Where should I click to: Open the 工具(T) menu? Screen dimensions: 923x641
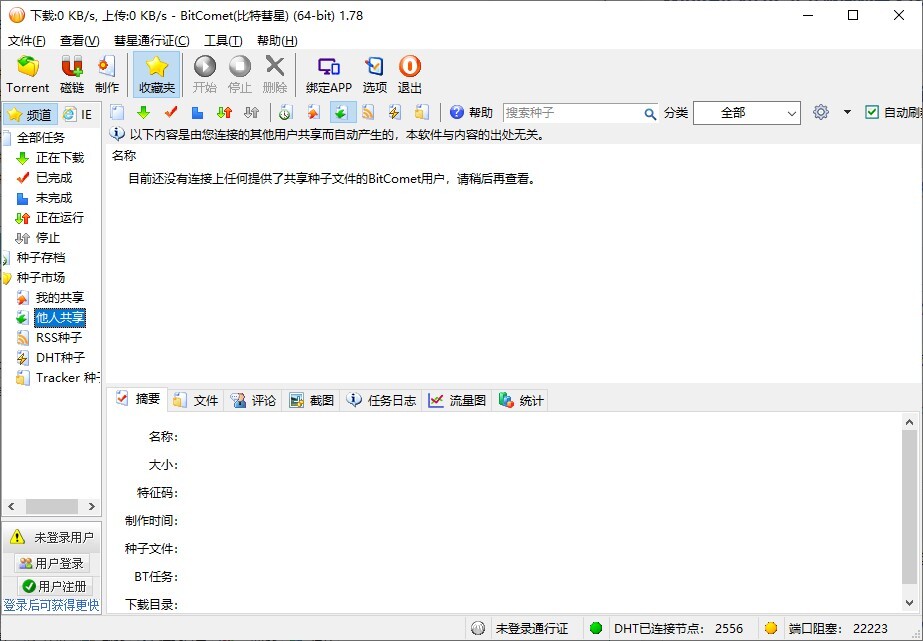coord(223,41)
